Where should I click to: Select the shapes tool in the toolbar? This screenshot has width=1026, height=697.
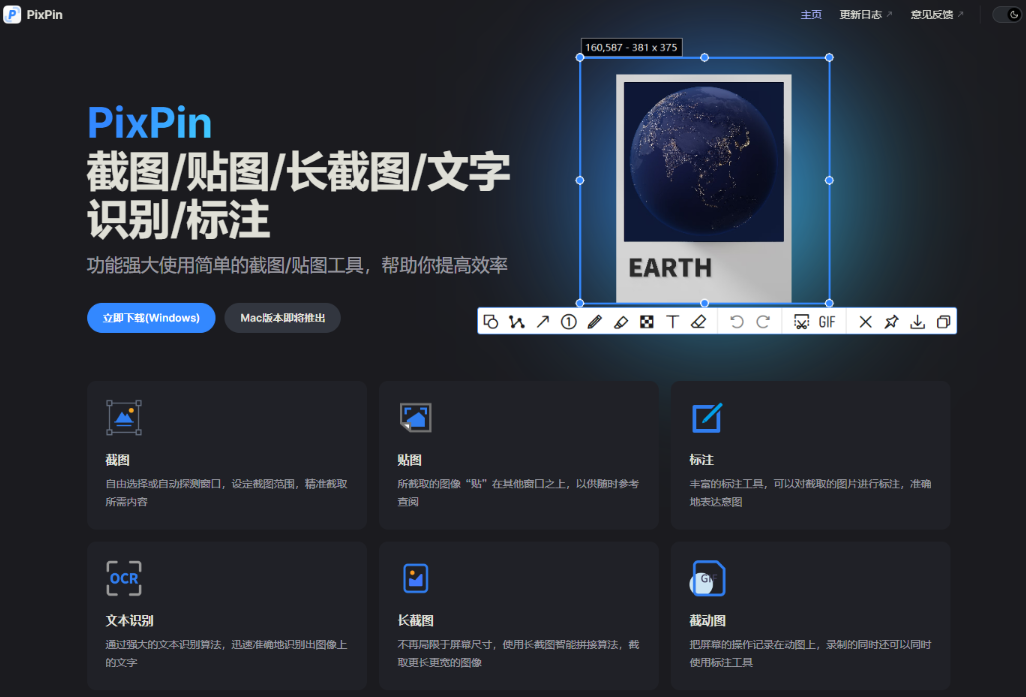491,322
